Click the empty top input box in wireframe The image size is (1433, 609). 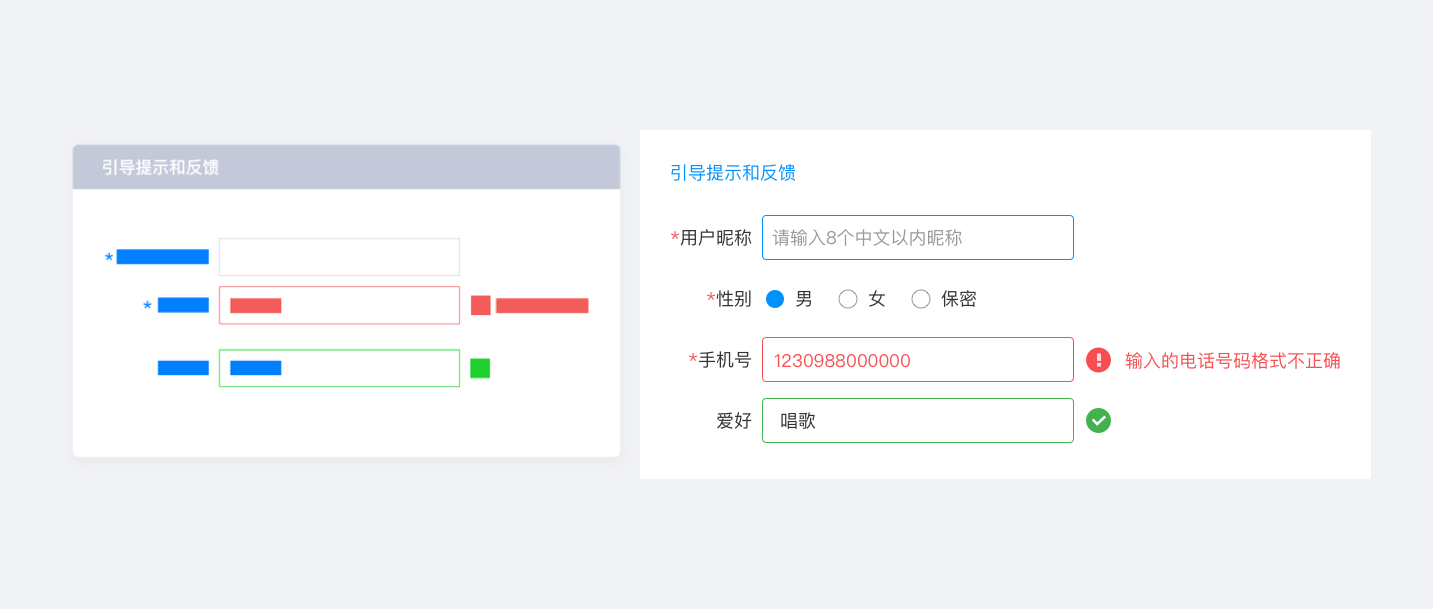pyautogui.click(x=339, y=257)
